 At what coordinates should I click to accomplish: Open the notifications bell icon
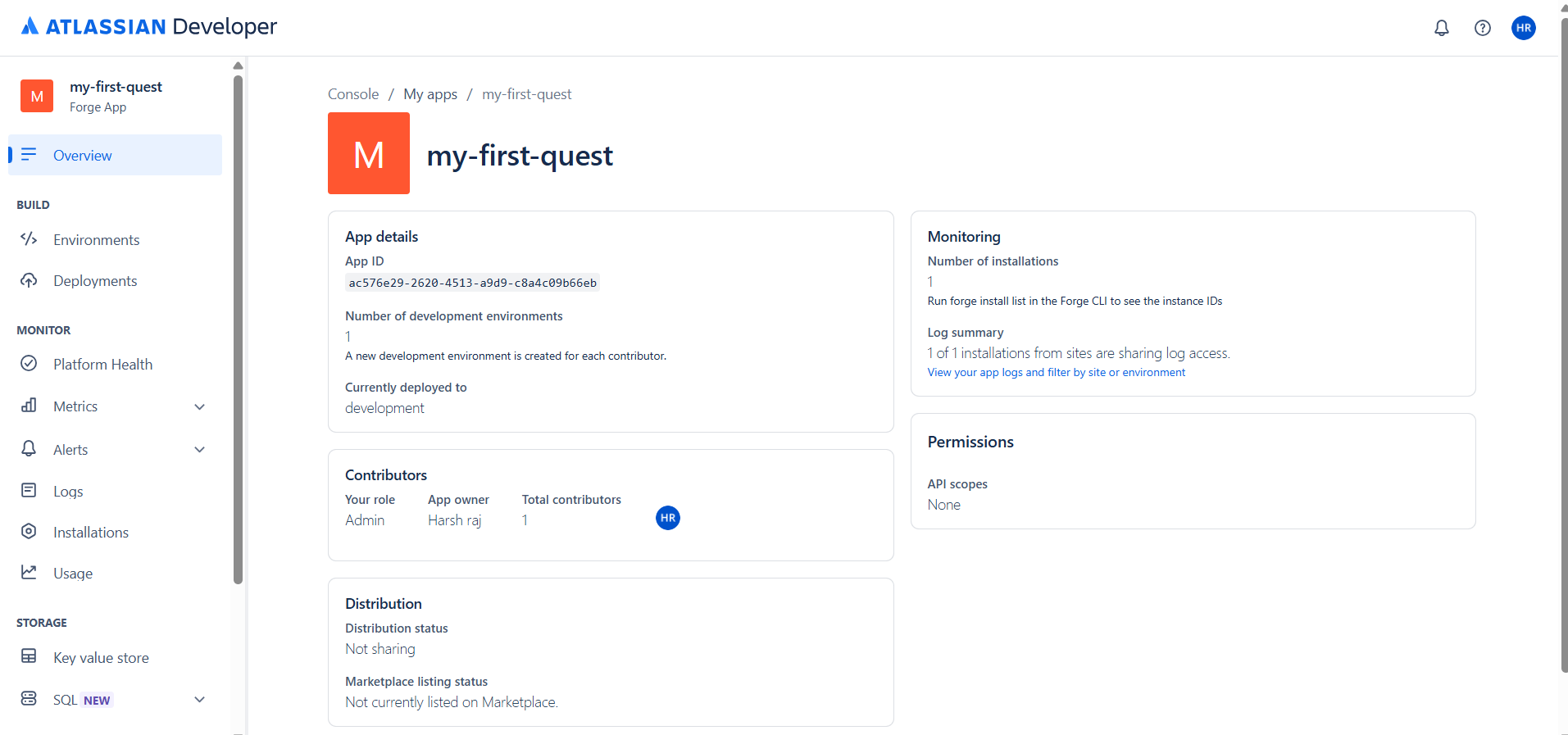[1441, 28]
